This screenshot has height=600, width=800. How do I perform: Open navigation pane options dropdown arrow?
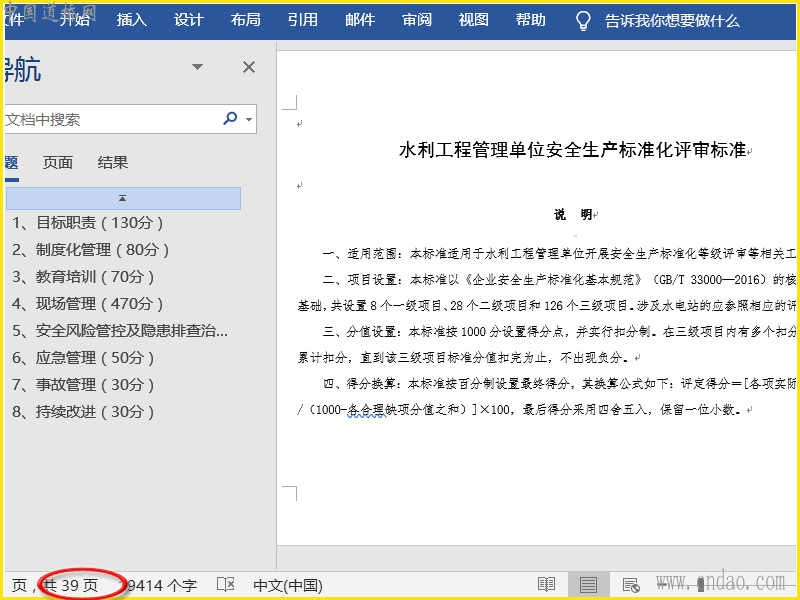tap(197, 67)
